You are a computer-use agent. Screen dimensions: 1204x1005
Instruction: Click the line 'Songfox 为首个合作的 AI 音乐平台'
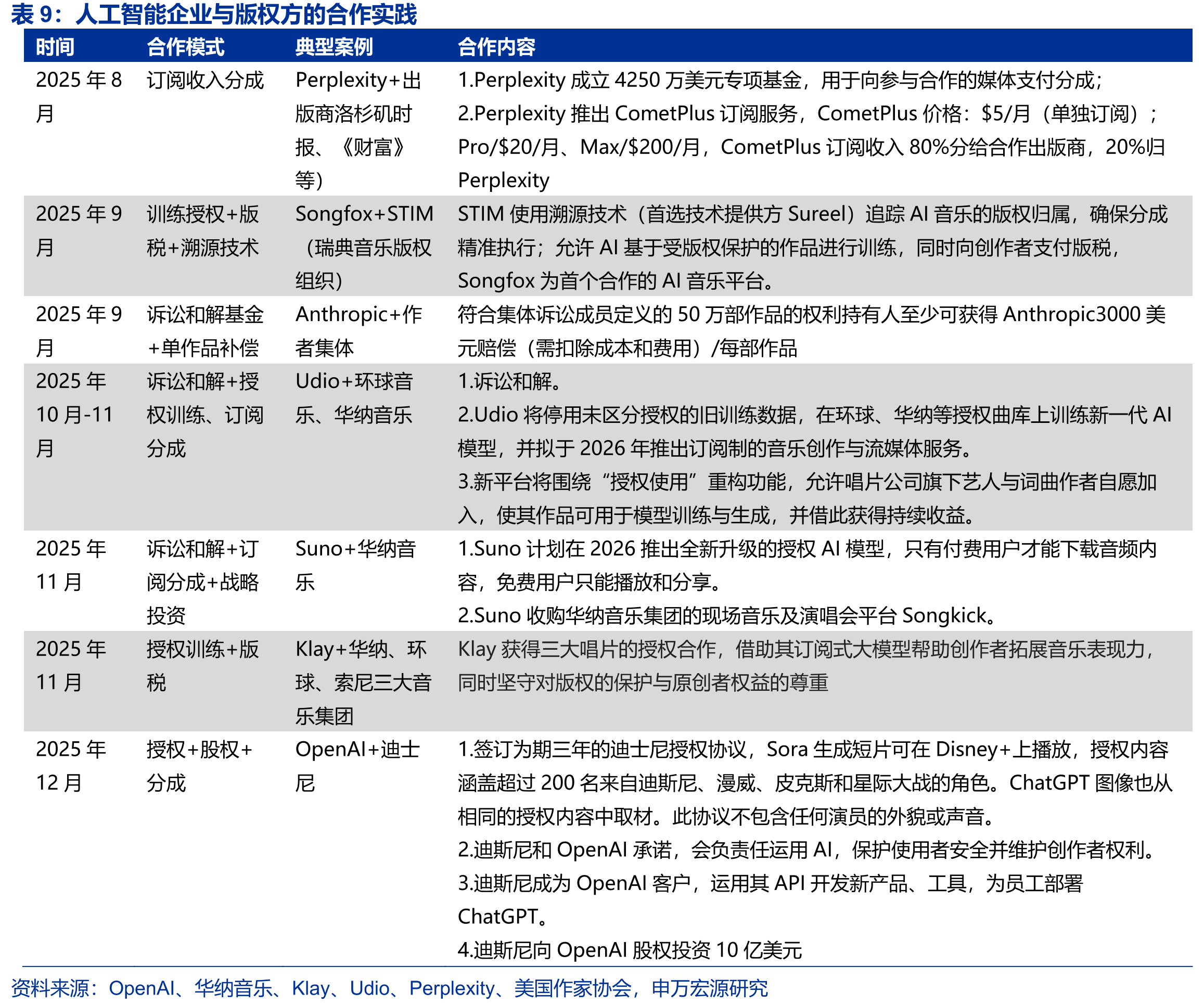617,281
